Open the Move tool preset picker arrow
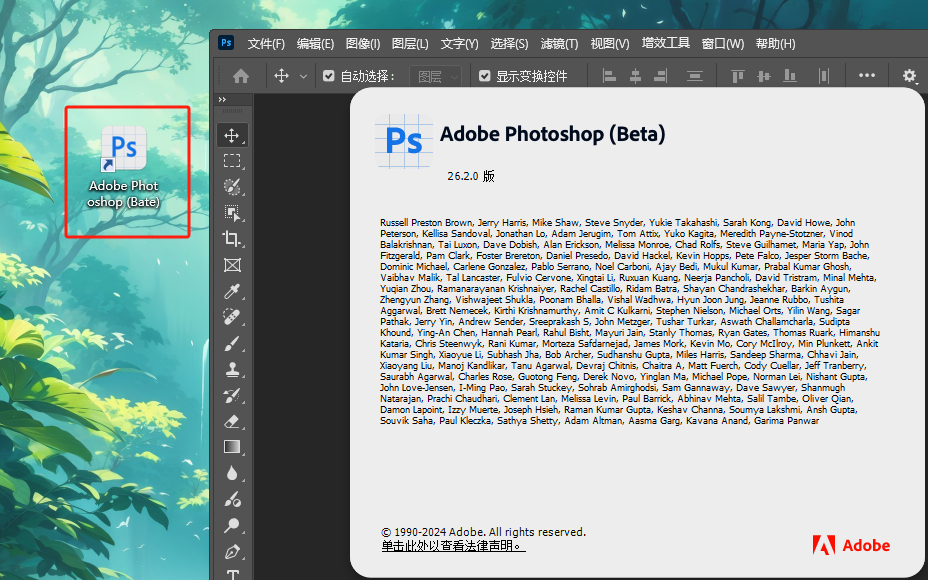The height and width of the screenshot is (580, 928). tap(303, 76)
